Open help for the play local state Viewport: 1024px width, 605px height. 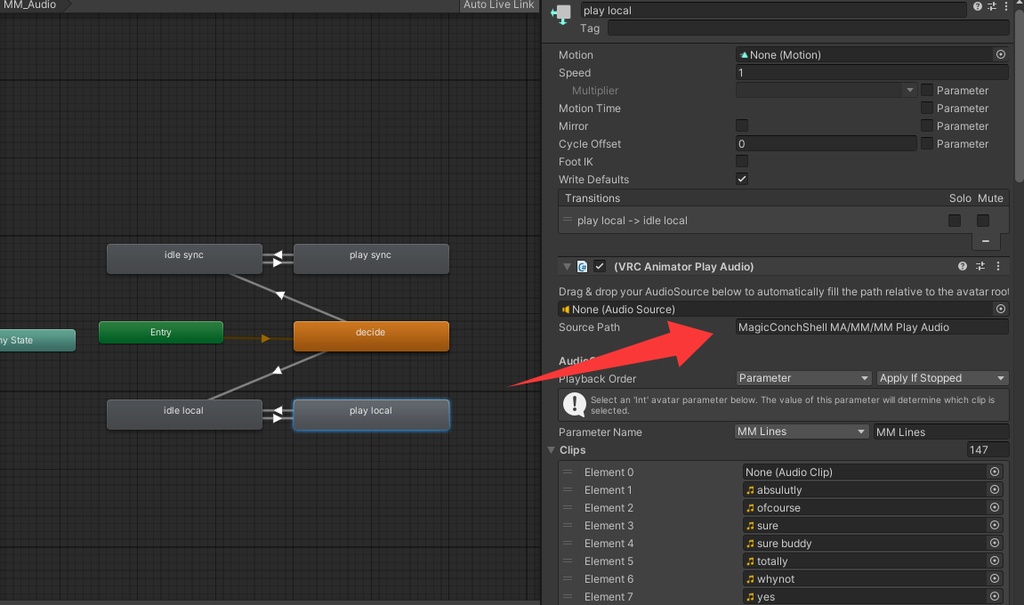click(977, 7)
